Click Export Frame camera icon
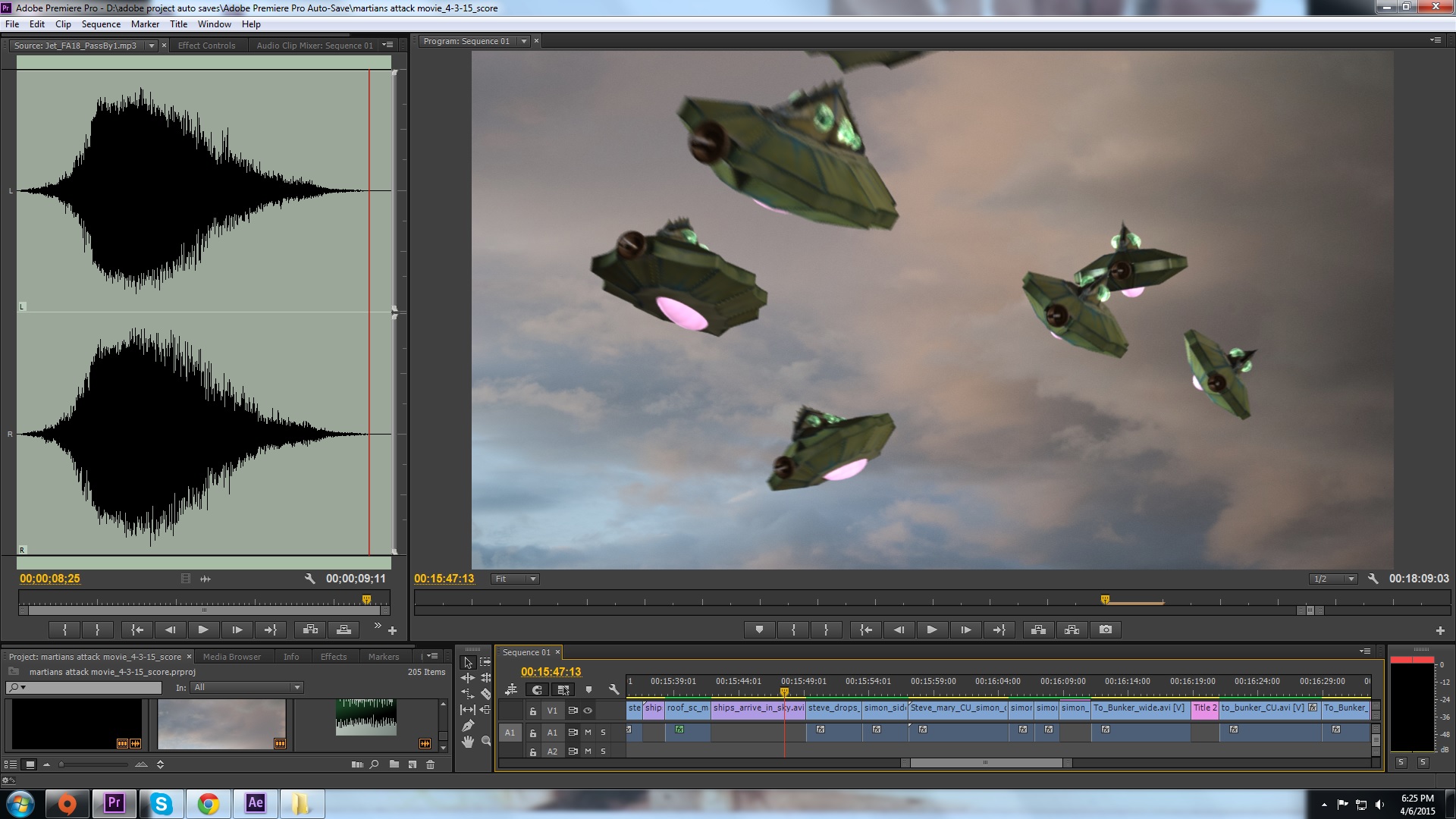Screen dimensions: 1456x819 1106,629
